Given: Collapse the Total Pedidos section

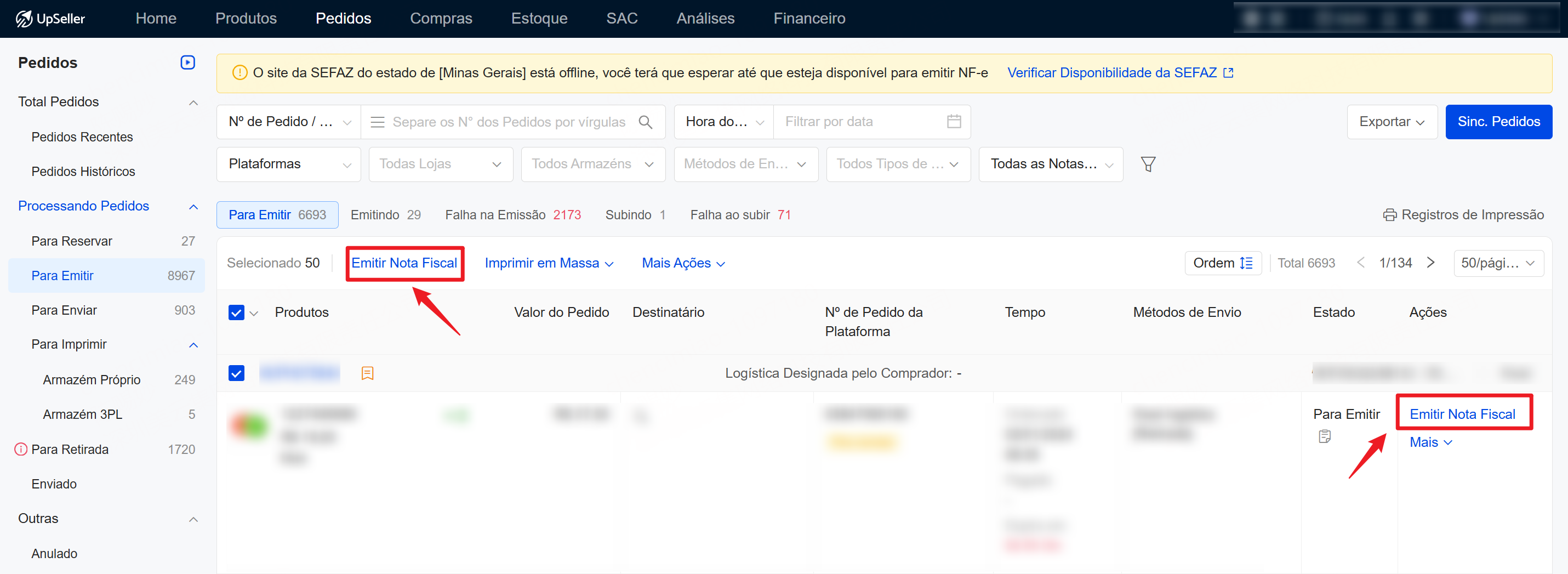Looking at the screenshot, I should click(193, 103).
